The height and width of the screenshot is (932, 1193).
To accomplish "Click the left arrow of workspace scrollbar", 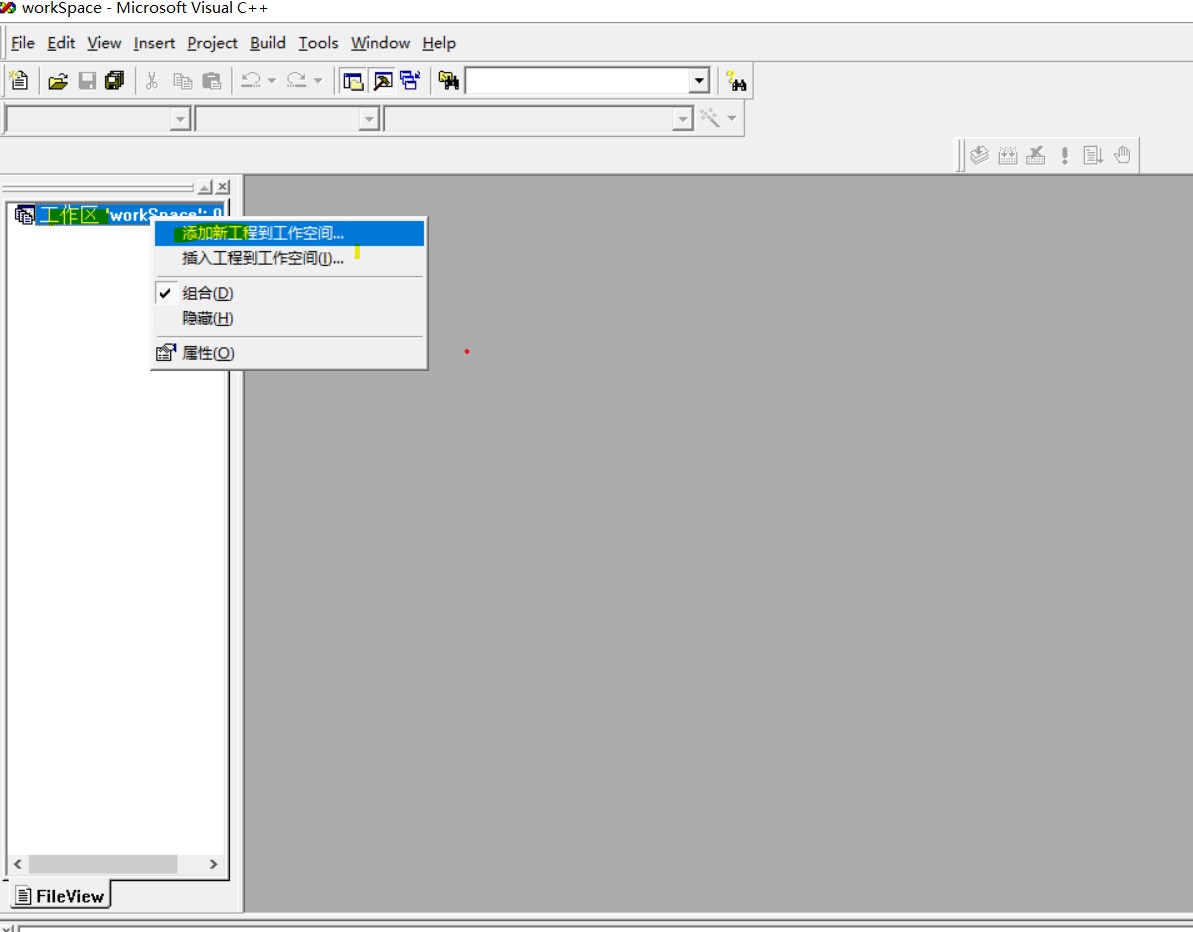I will 17,864.
